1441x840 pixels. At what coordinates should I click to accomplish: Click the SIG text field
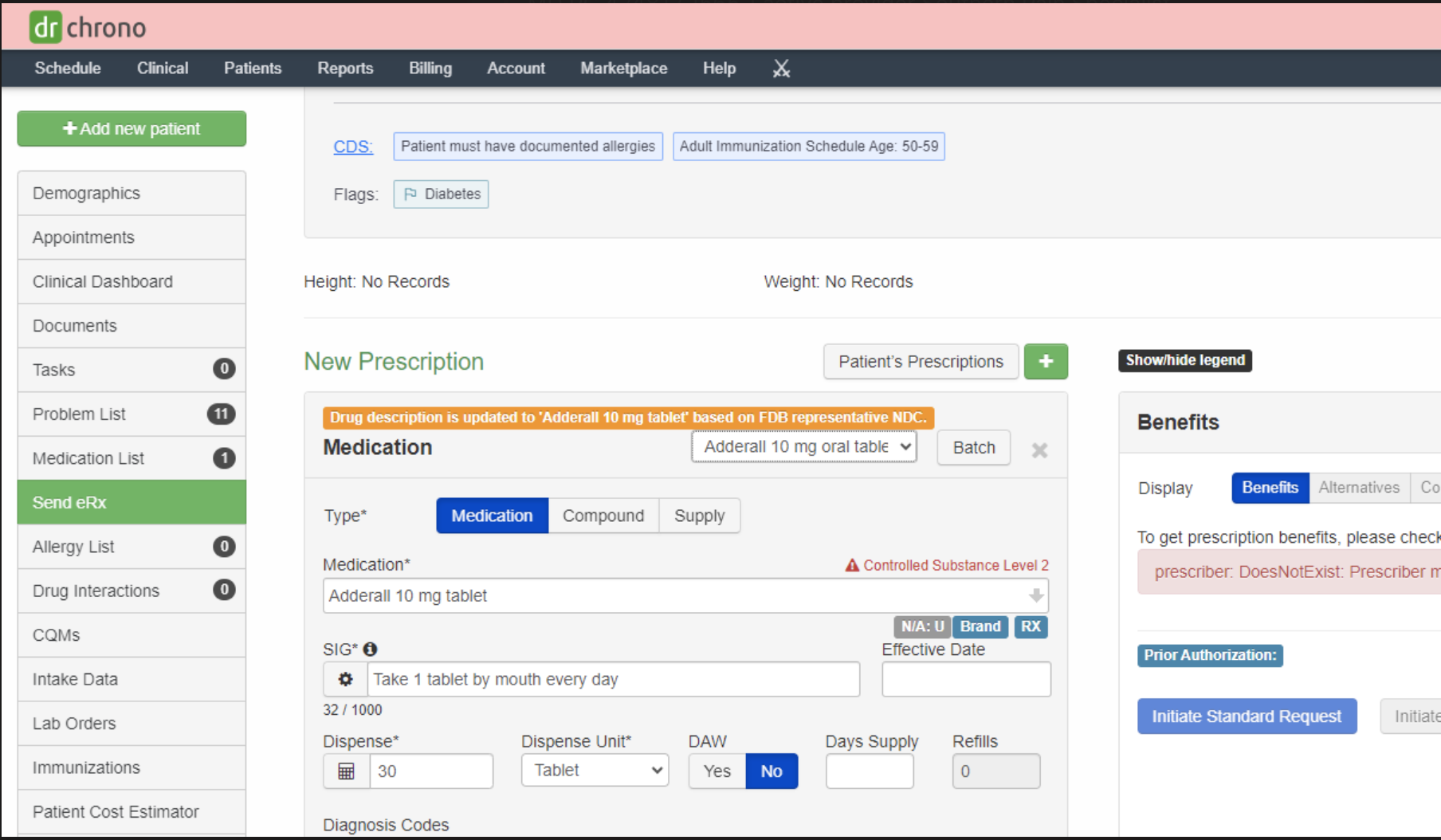pyautogui.click(x=614, y=679)
